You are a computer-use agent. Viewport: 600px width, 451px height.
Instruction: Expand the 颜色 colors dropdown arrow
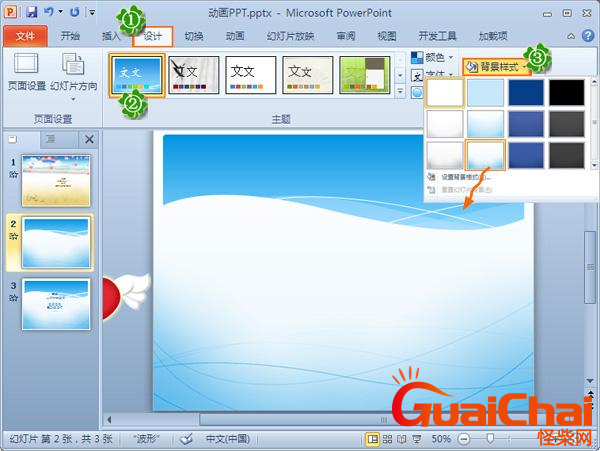point(451,58)
